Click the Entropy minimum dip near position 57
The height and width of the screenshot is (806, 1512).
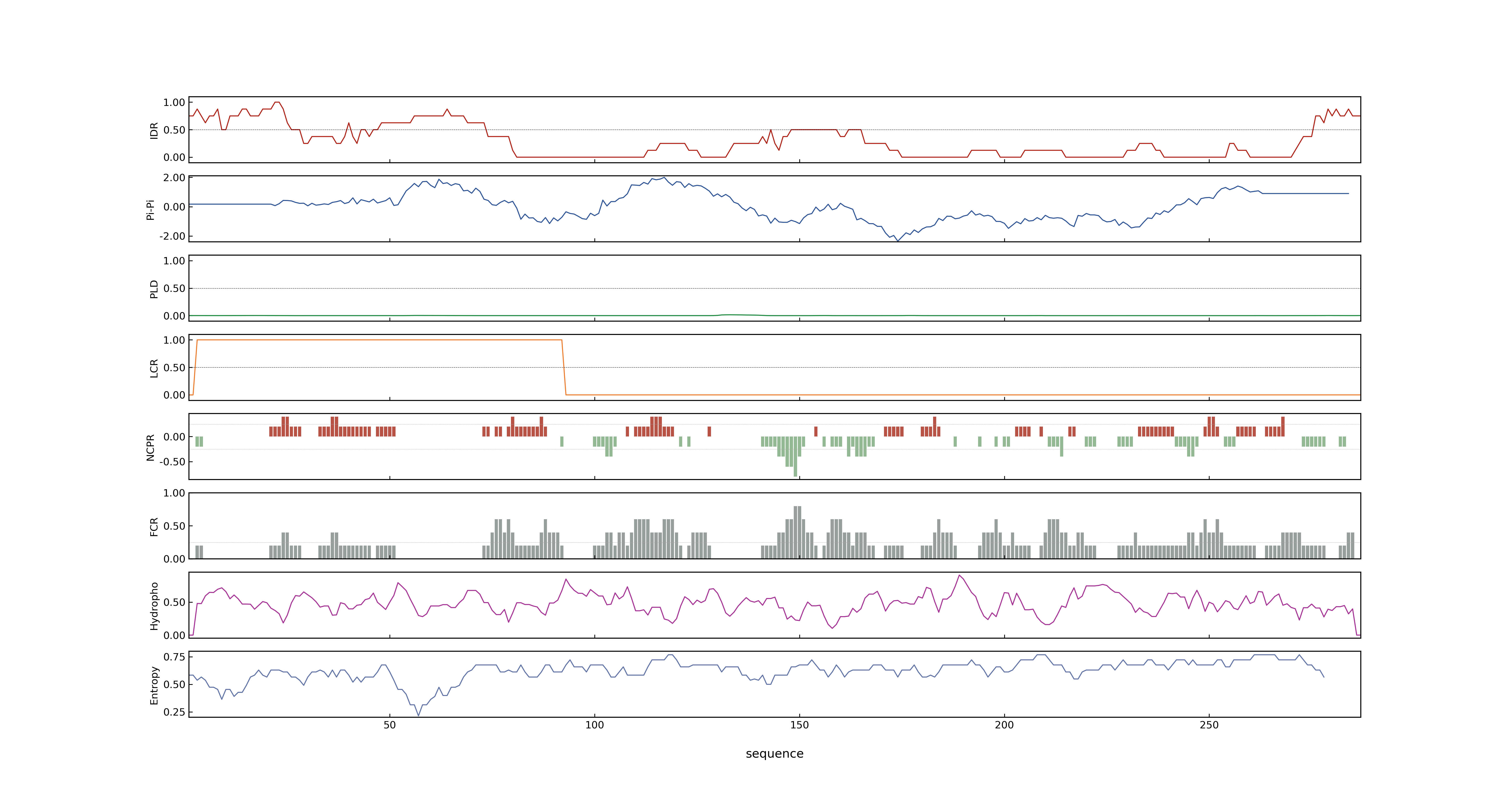[x=419, y=715]
